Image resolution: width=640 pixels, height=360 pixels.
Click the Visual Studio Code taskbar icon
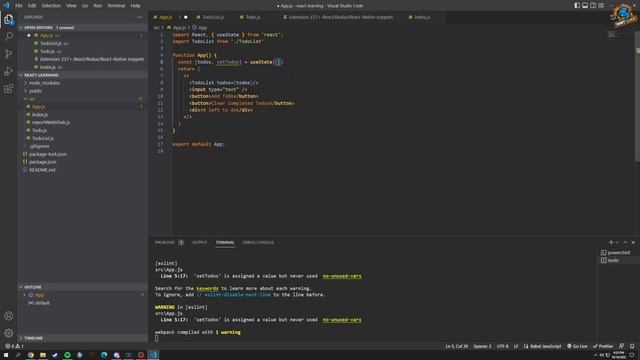click(x=153, y=355)
